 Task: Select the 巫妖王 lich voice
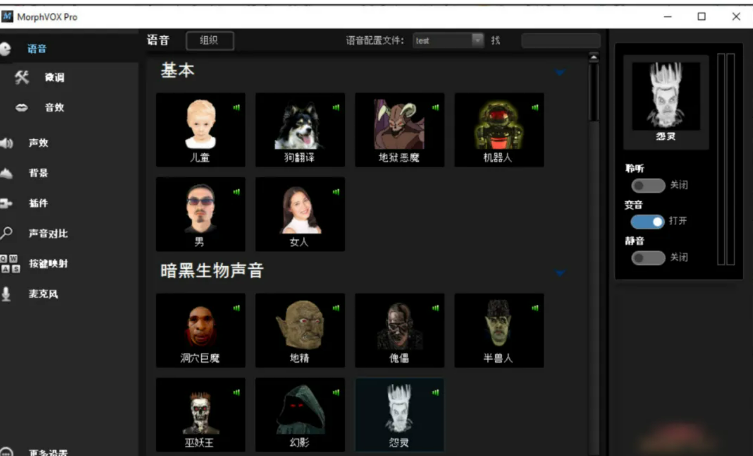coord(201,415)
